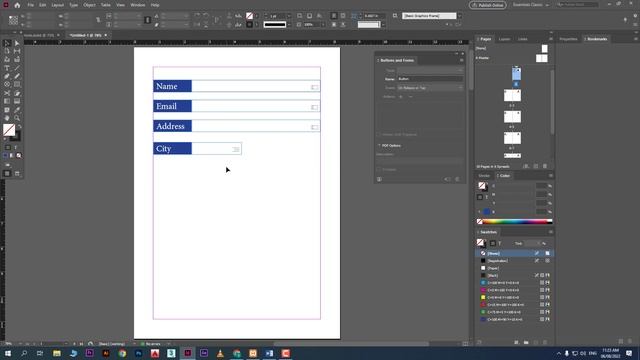Open the Type menu

(x=73, y=5)
